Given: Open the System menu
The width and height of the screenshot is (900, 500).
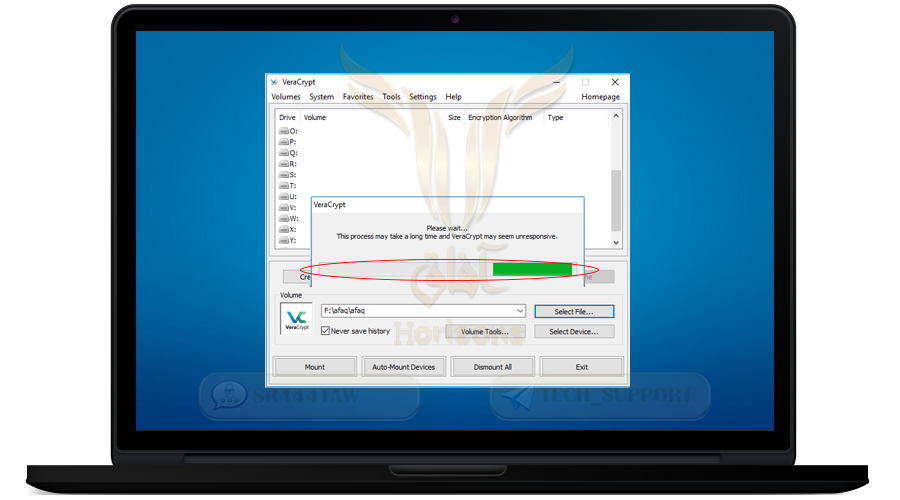Looking at the screenshot, I should (321, 97).
